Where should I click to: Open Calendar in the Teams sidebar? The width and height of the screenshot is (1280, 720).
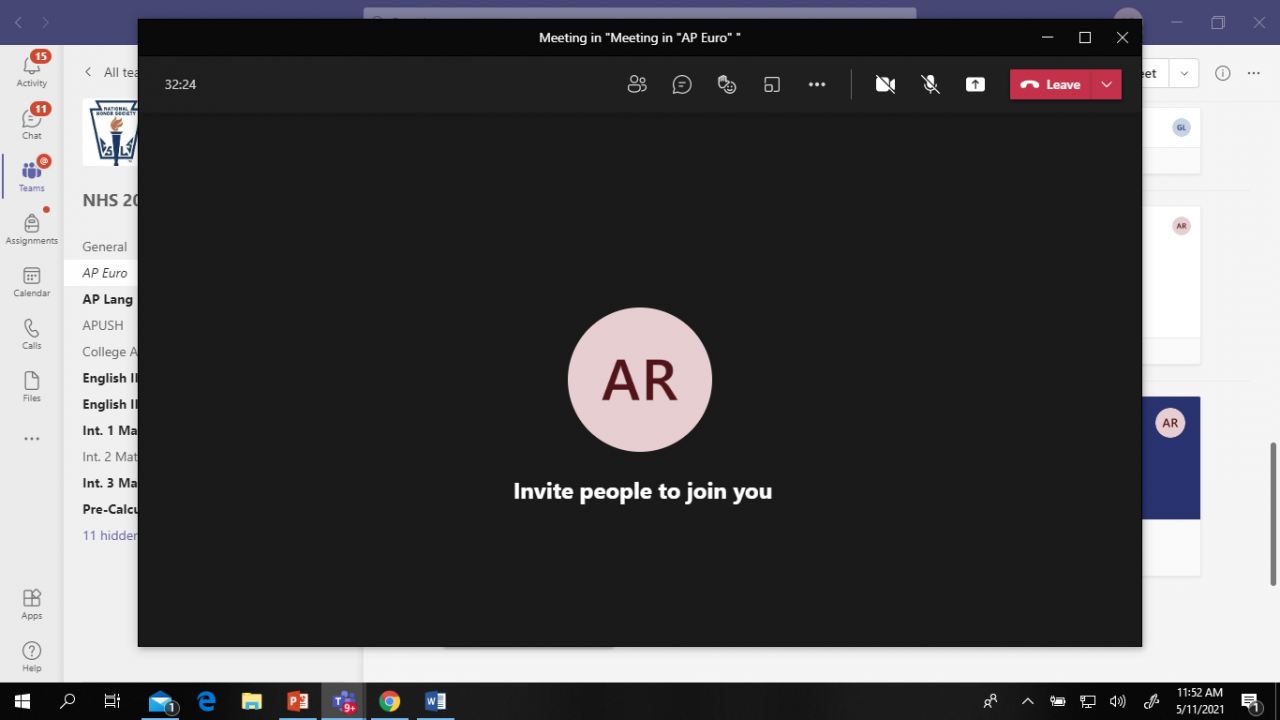tap(32, 282)
